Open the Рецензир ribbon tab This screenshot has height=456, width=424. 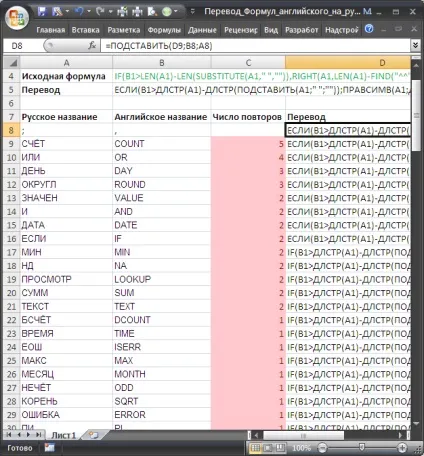click(241, 30)
